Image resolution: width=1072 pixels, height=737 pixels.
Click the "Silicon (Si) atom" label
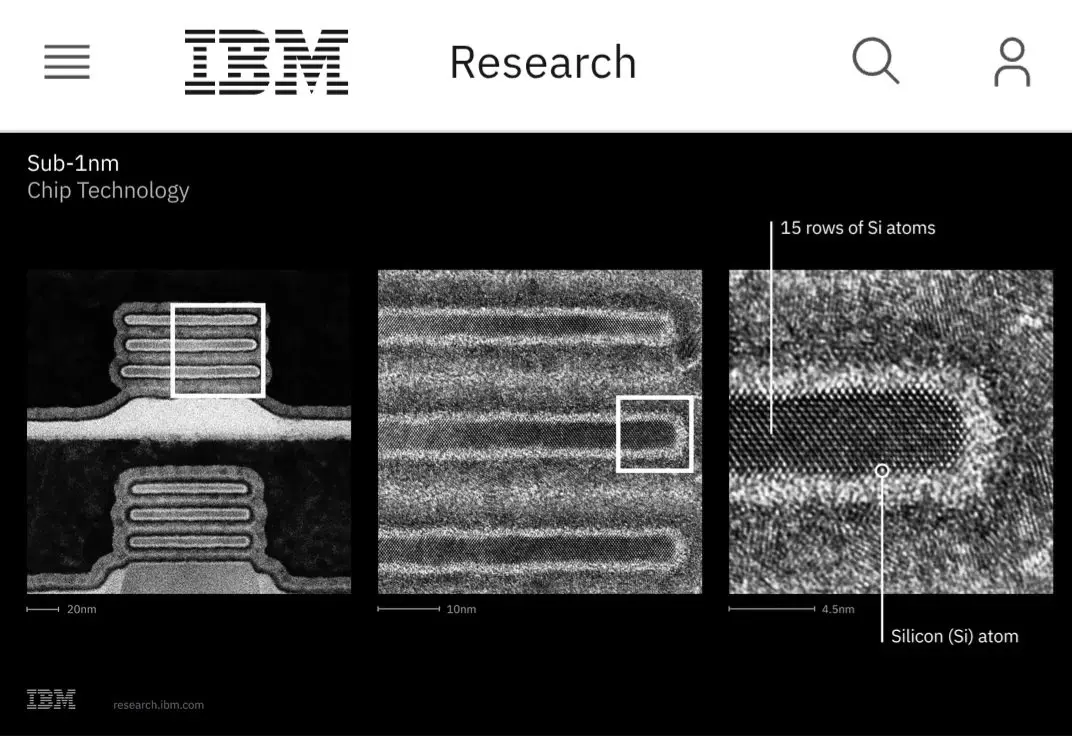click(x=954, y=636)
